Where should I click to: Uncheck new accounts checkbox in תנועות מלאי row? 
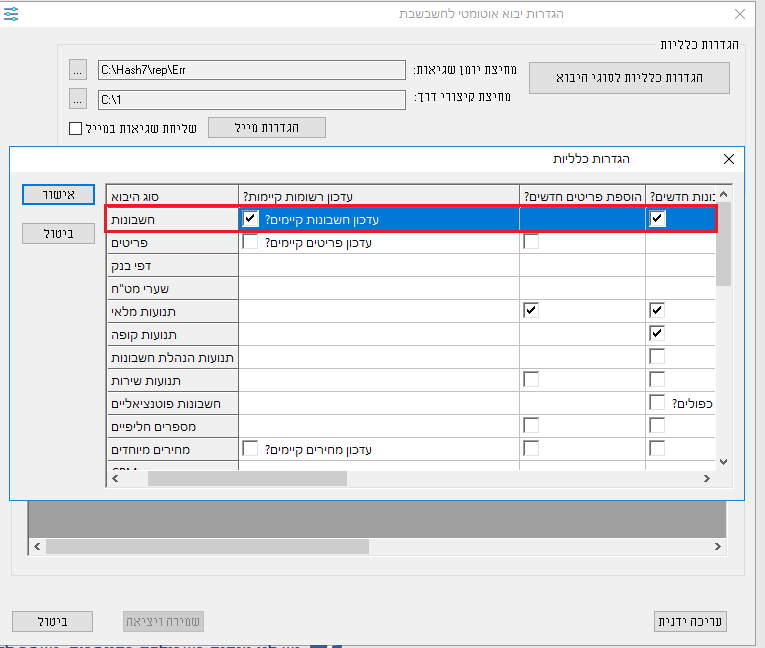pyautogui.click(x=657, y=310)
